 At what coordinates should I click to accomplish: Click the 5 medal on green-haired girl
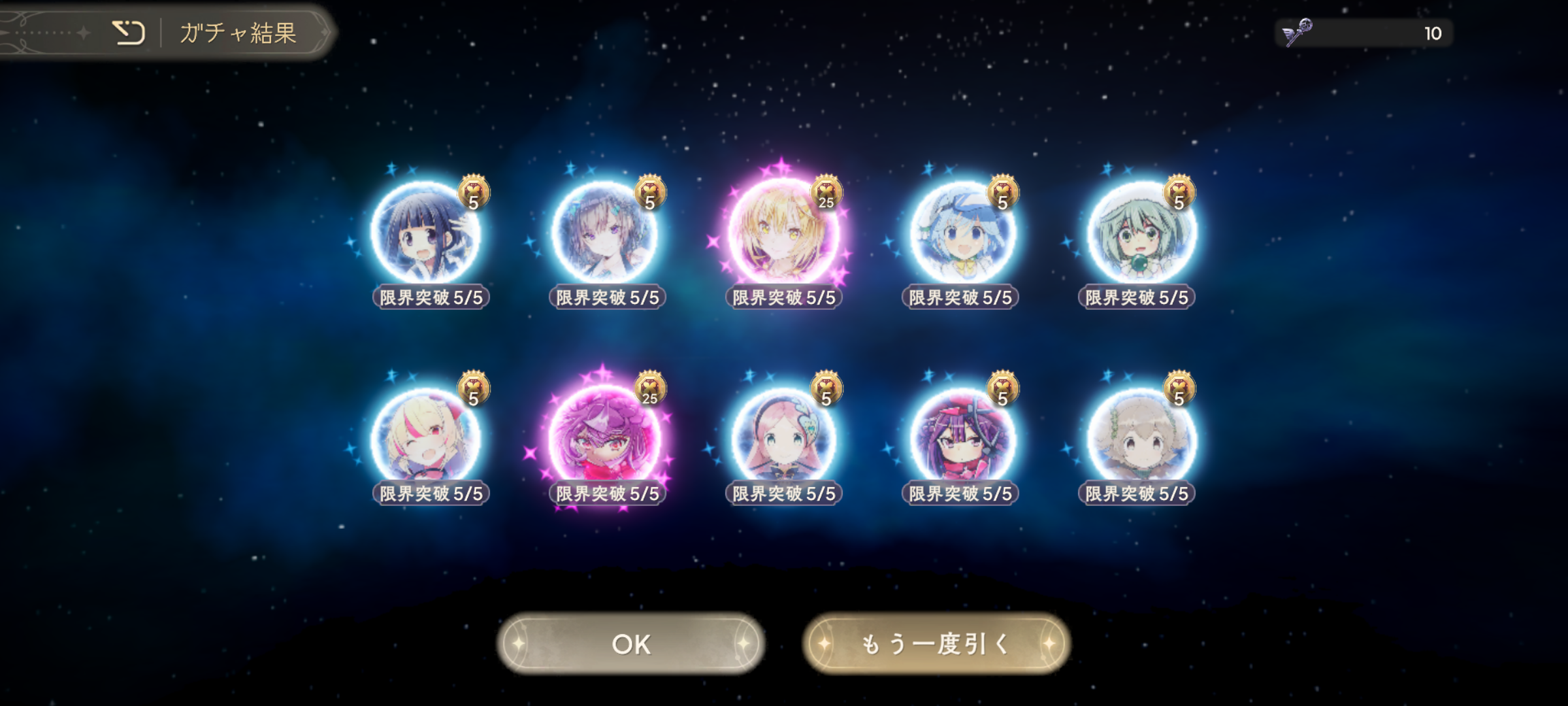click(x=1179, y=193)
